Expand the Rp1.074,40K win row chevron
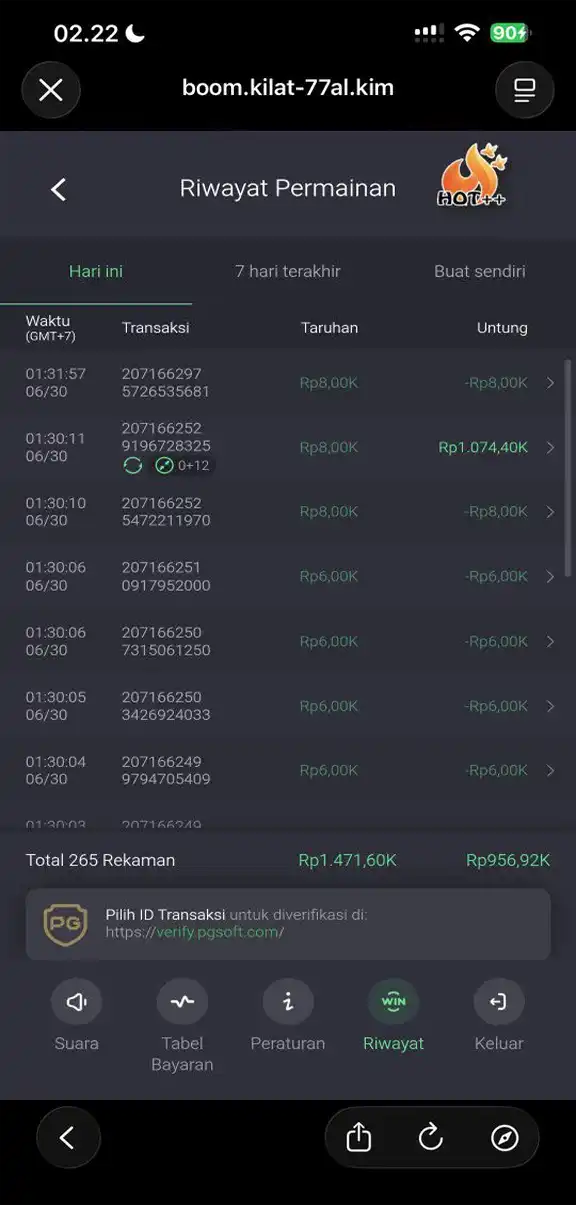 point(551,447)
